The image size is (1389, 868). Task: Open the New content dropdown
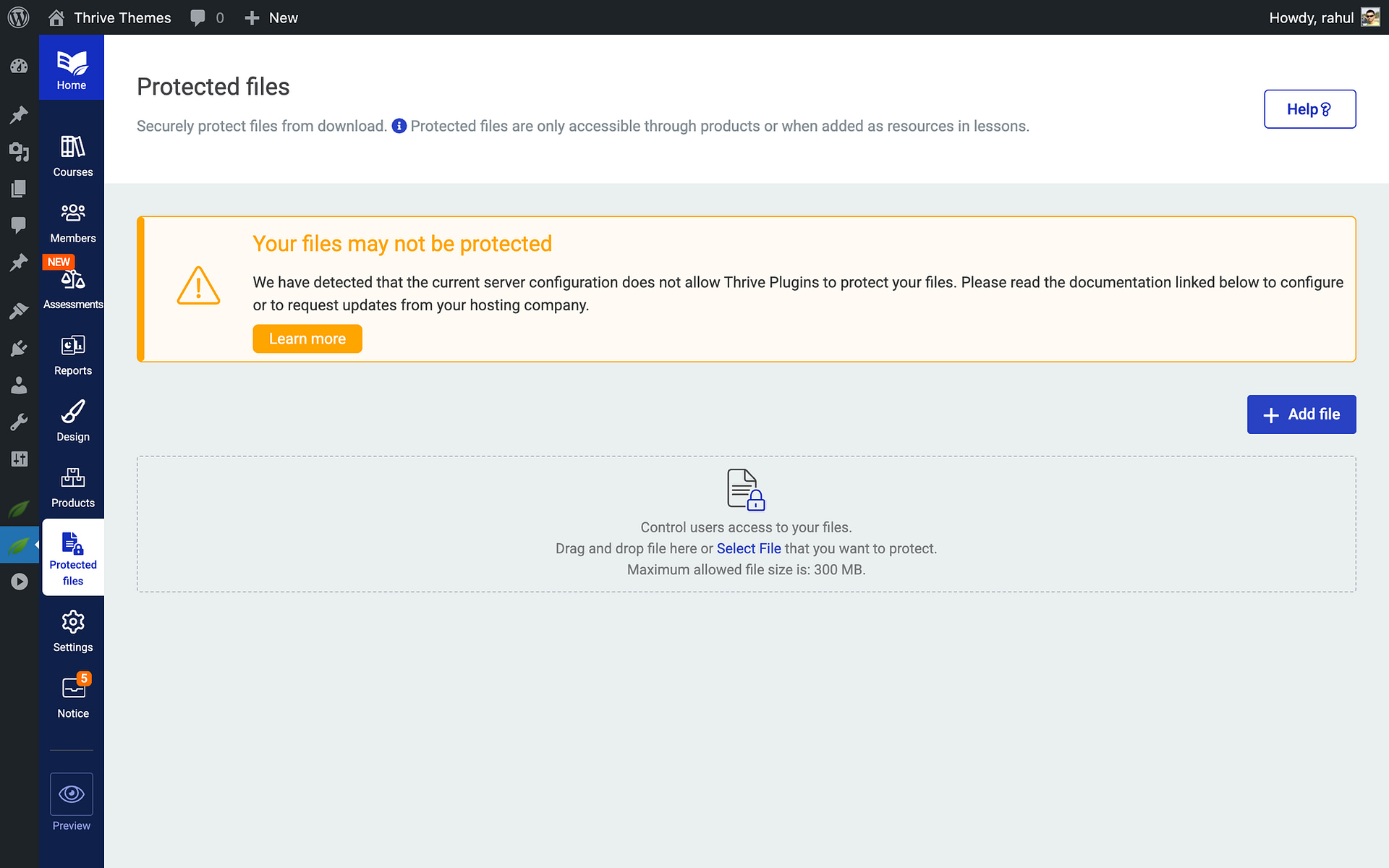click(x=271, y=17)
